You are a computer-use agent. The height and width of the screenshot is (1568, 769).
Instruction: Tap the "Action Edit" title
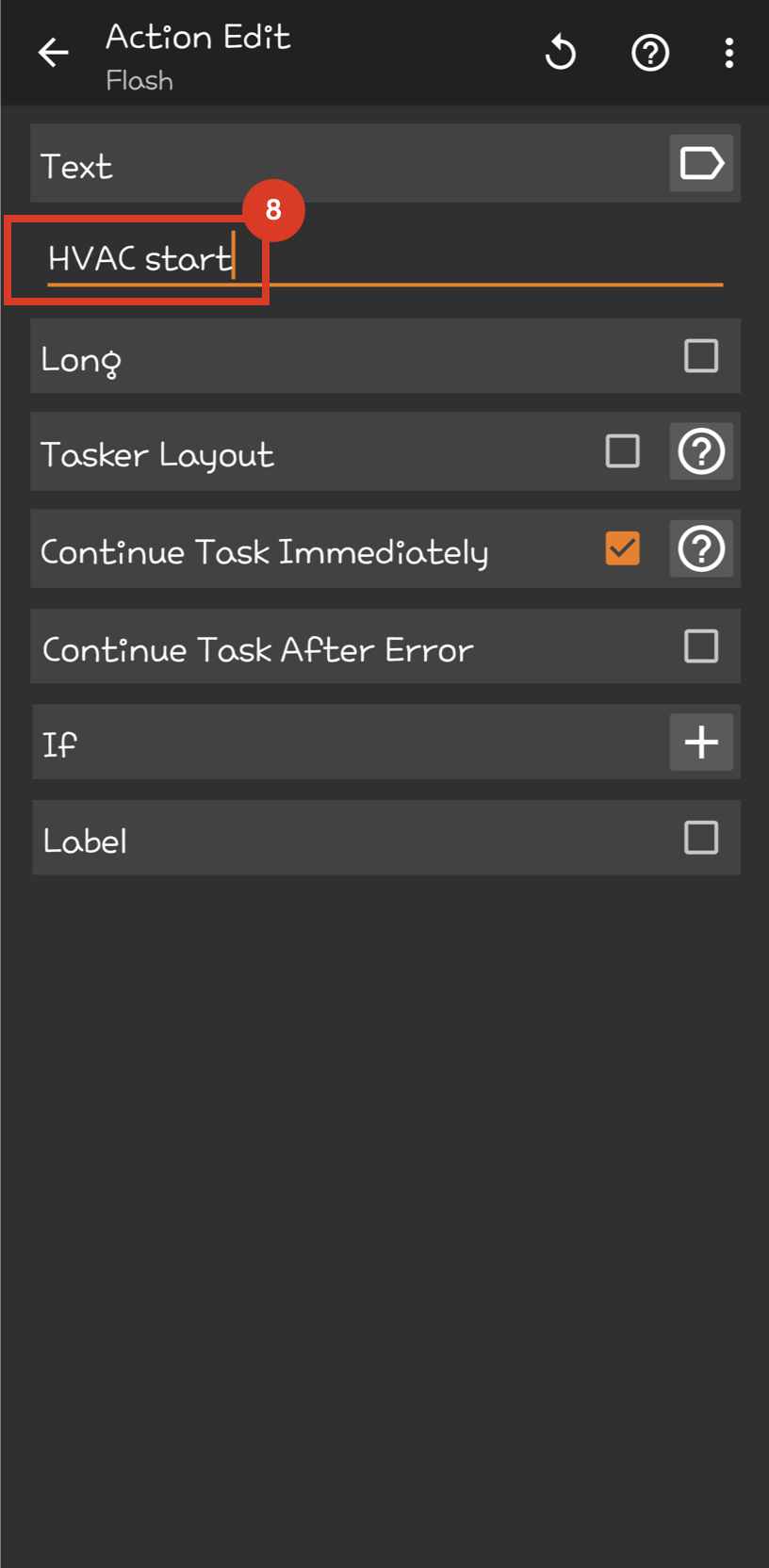[198, 38]
